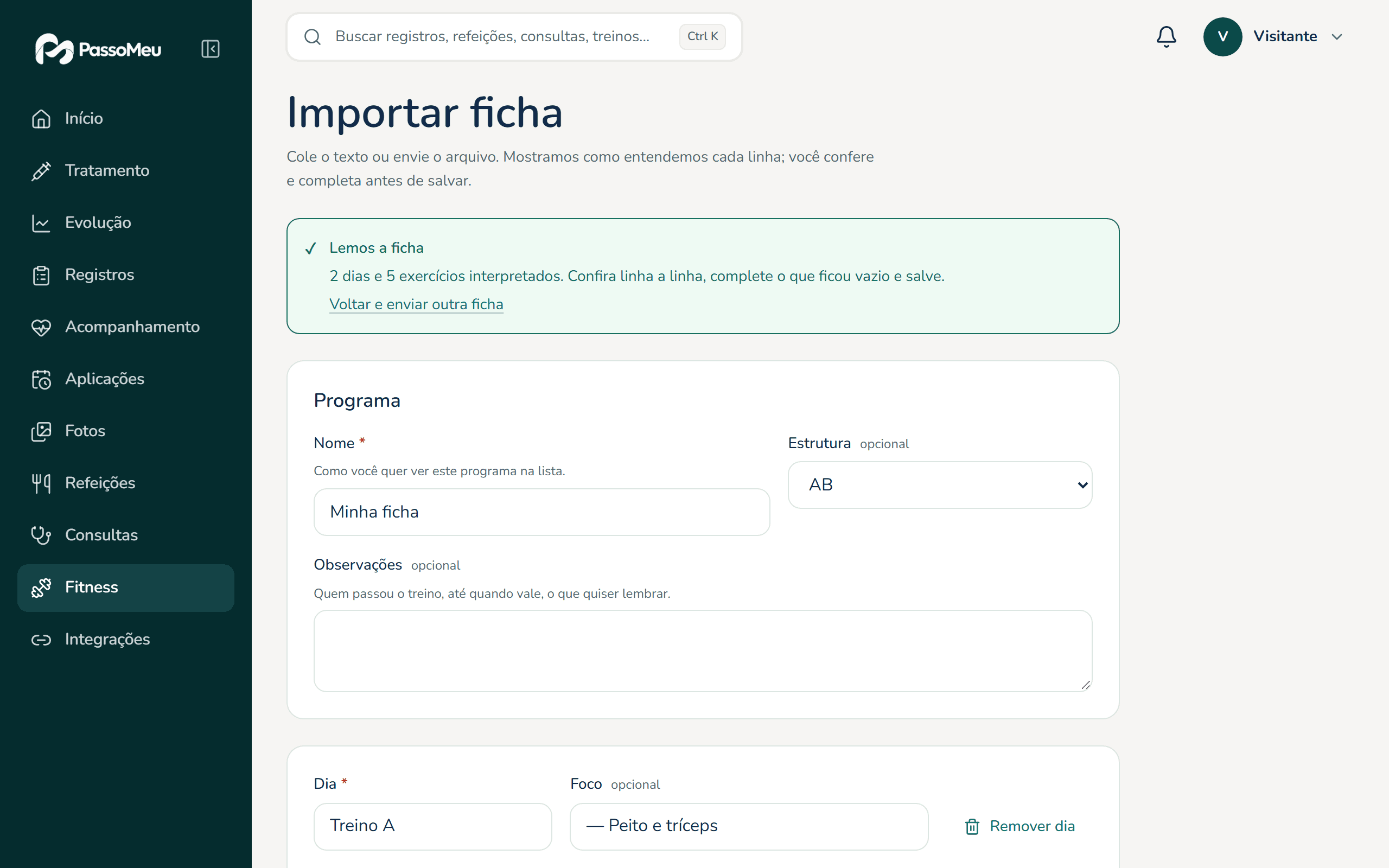The width and height of the screenshot is (1389, 868).
Task: Open Tratamento syringe icon
Action: (41, 170)
